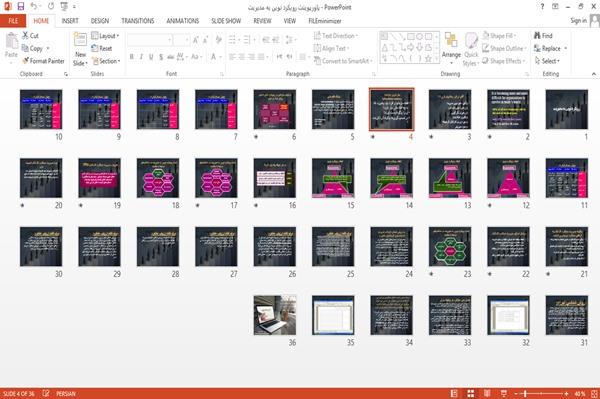Click the Cut scissors command
This screenshot has height=399, width=600.
click(30, 36)
